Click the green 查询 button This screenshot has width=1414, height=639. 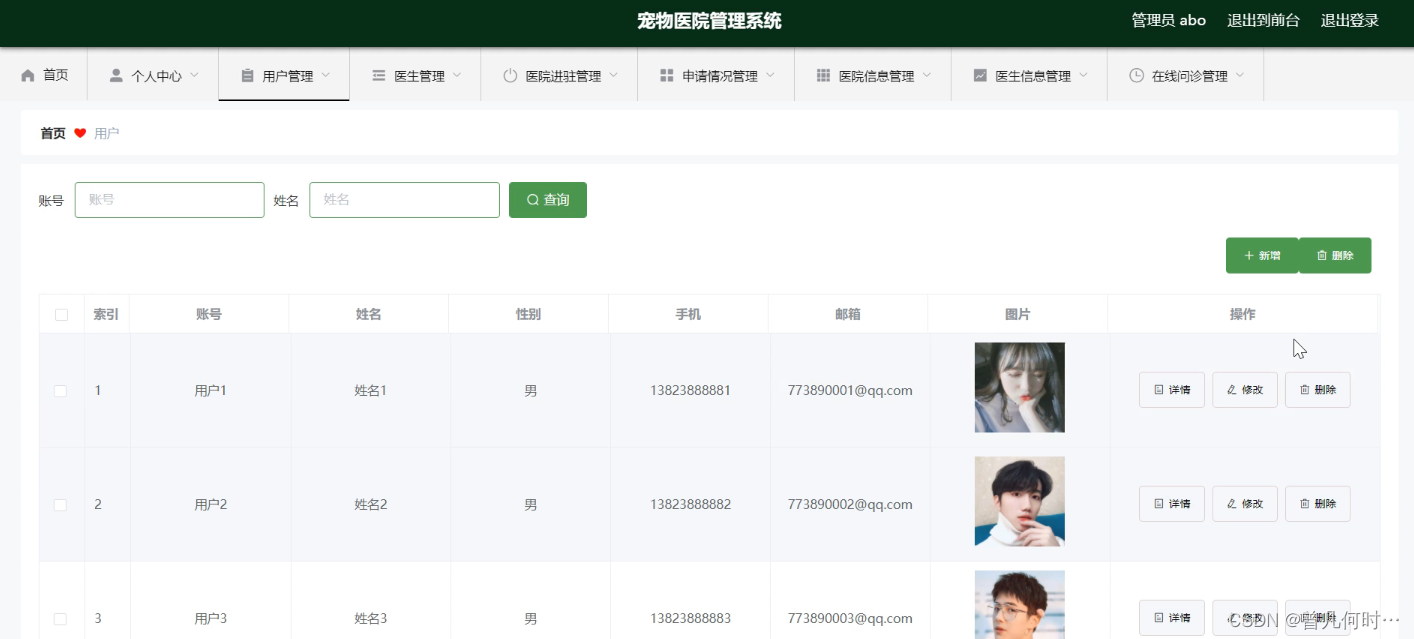(548, 200)
